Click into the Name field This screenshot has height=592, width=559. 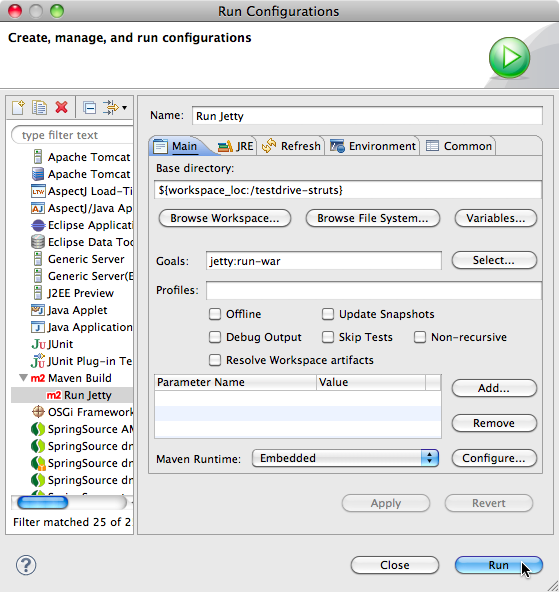pyautogui.click(x=367, y=116)
